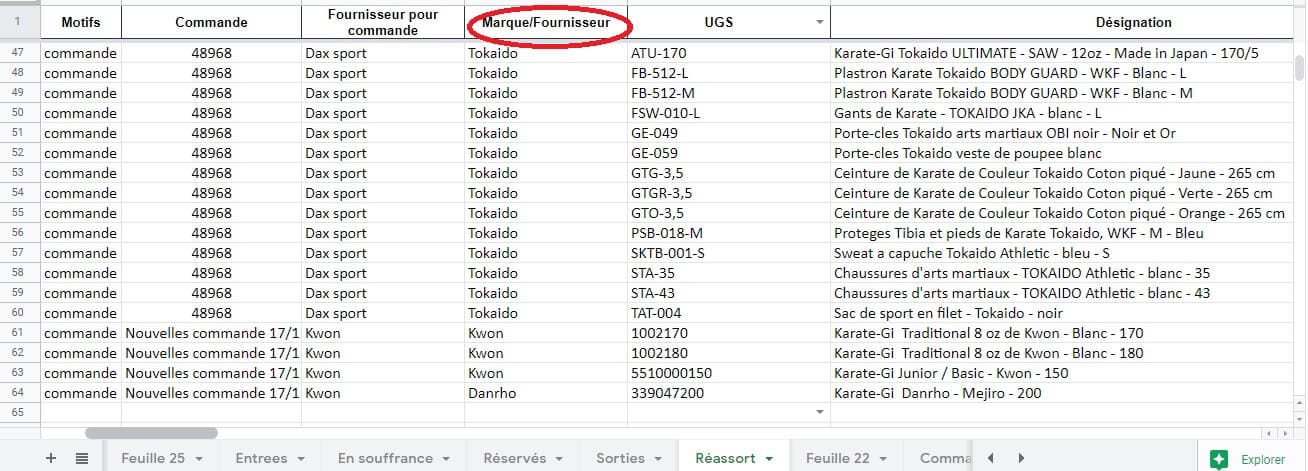The height and width of the screenshot is (471, 1308).
Task: Select the Motifs header cell
Action: [81, 22]
